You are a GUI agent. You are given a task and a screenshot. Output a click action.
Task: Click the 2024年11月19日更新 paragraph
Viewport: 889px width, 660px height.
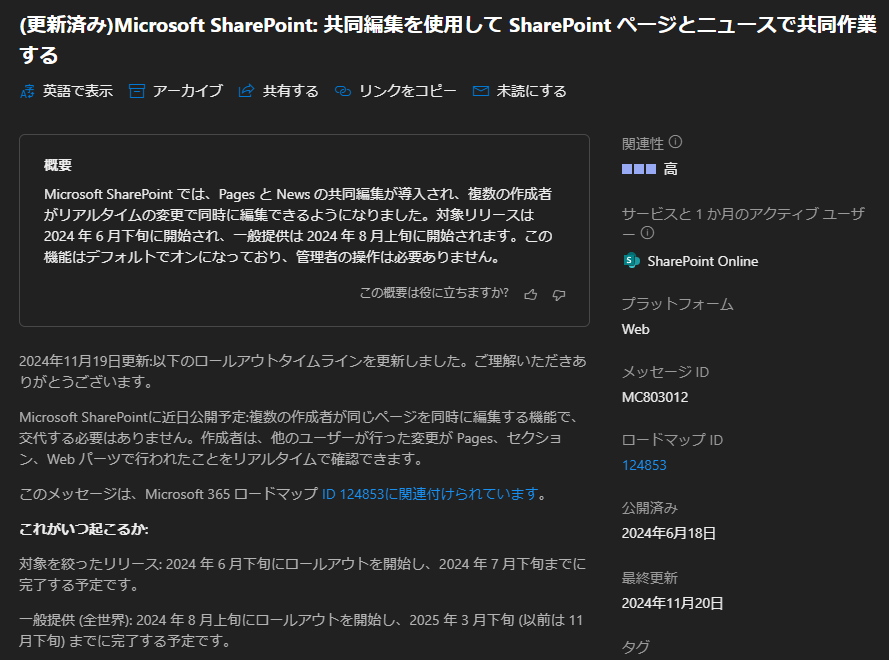coord(303,371)
